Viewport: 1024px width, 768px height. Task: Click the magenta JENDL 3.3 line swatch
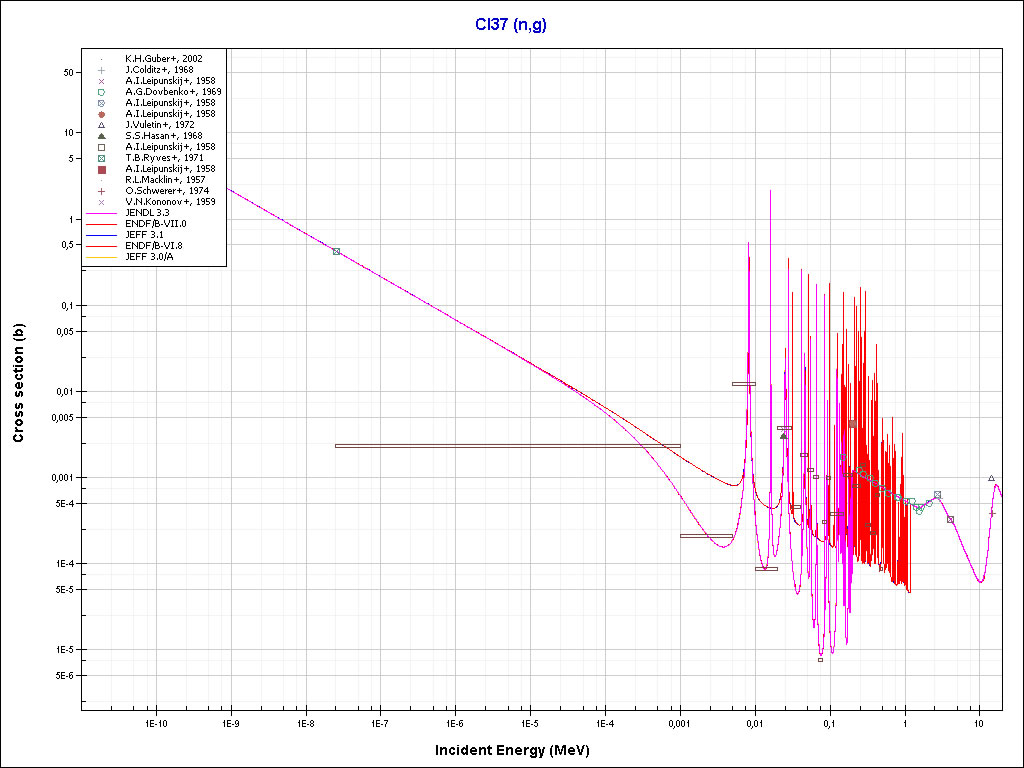pyautogui.click(x=101, y=213)
